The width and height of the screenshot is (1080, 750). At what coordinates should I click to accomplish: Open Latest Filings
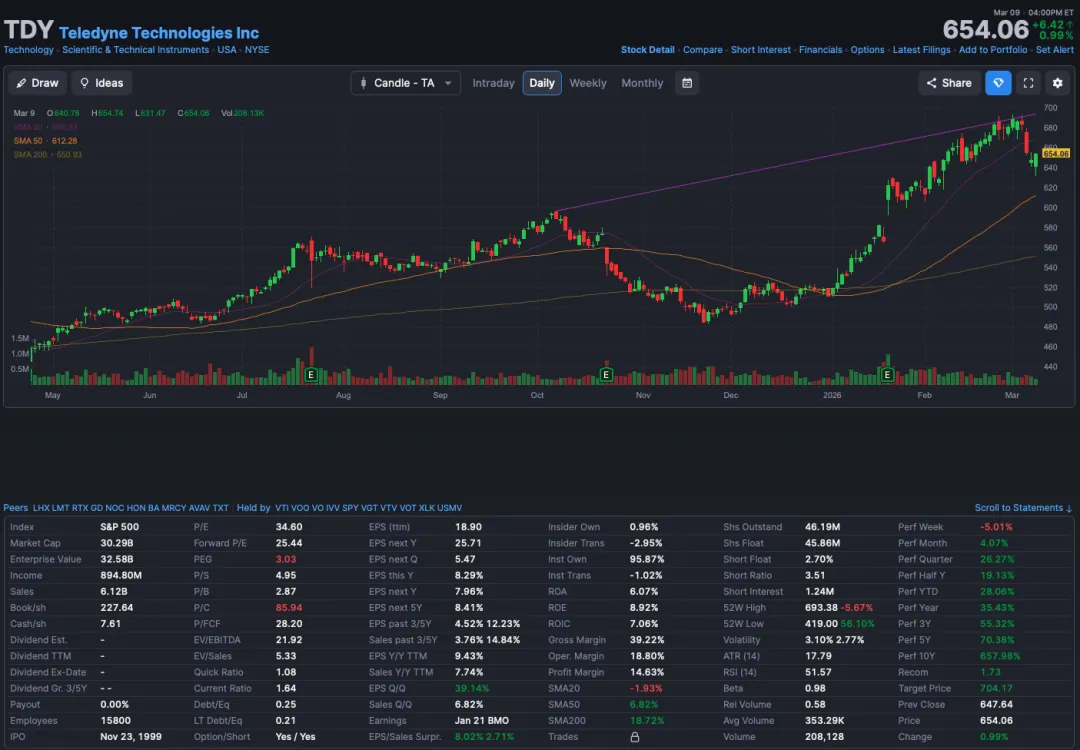pos(922,50)
